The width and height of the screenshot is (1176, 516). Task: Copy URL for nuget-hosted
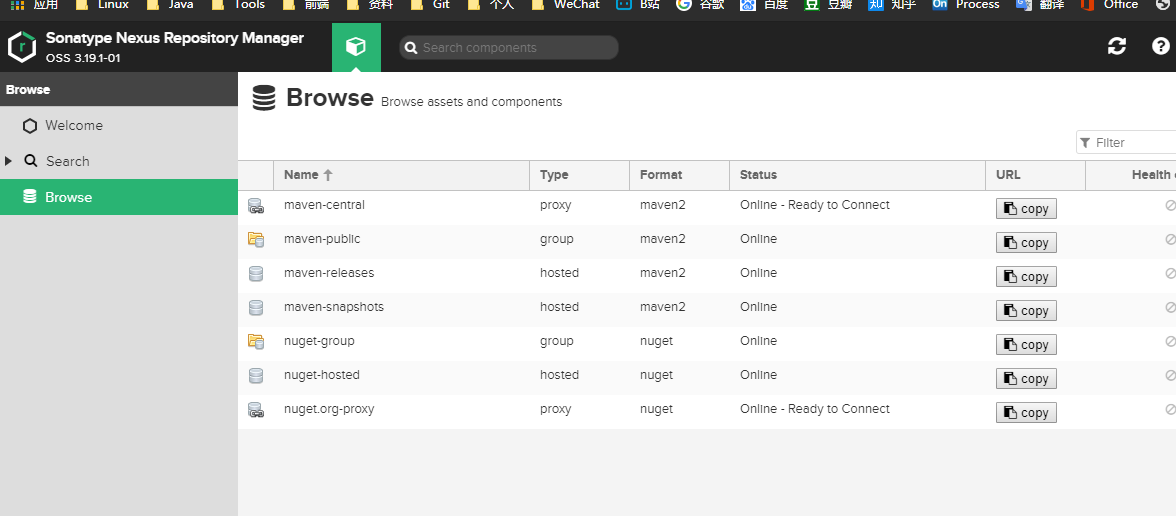(1026, 379)
